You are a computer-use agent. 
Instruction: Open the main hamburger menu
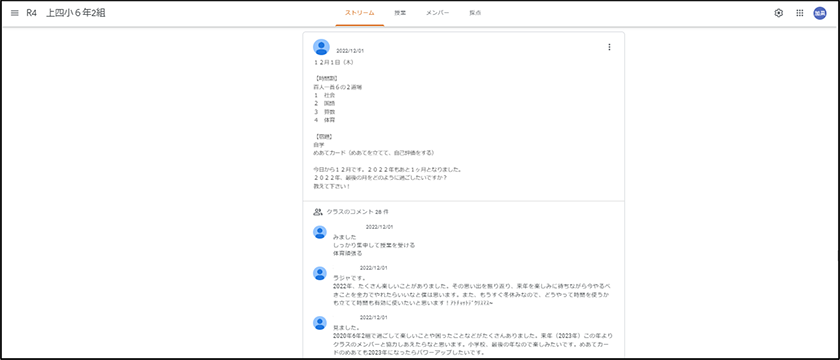coord(14,13)
